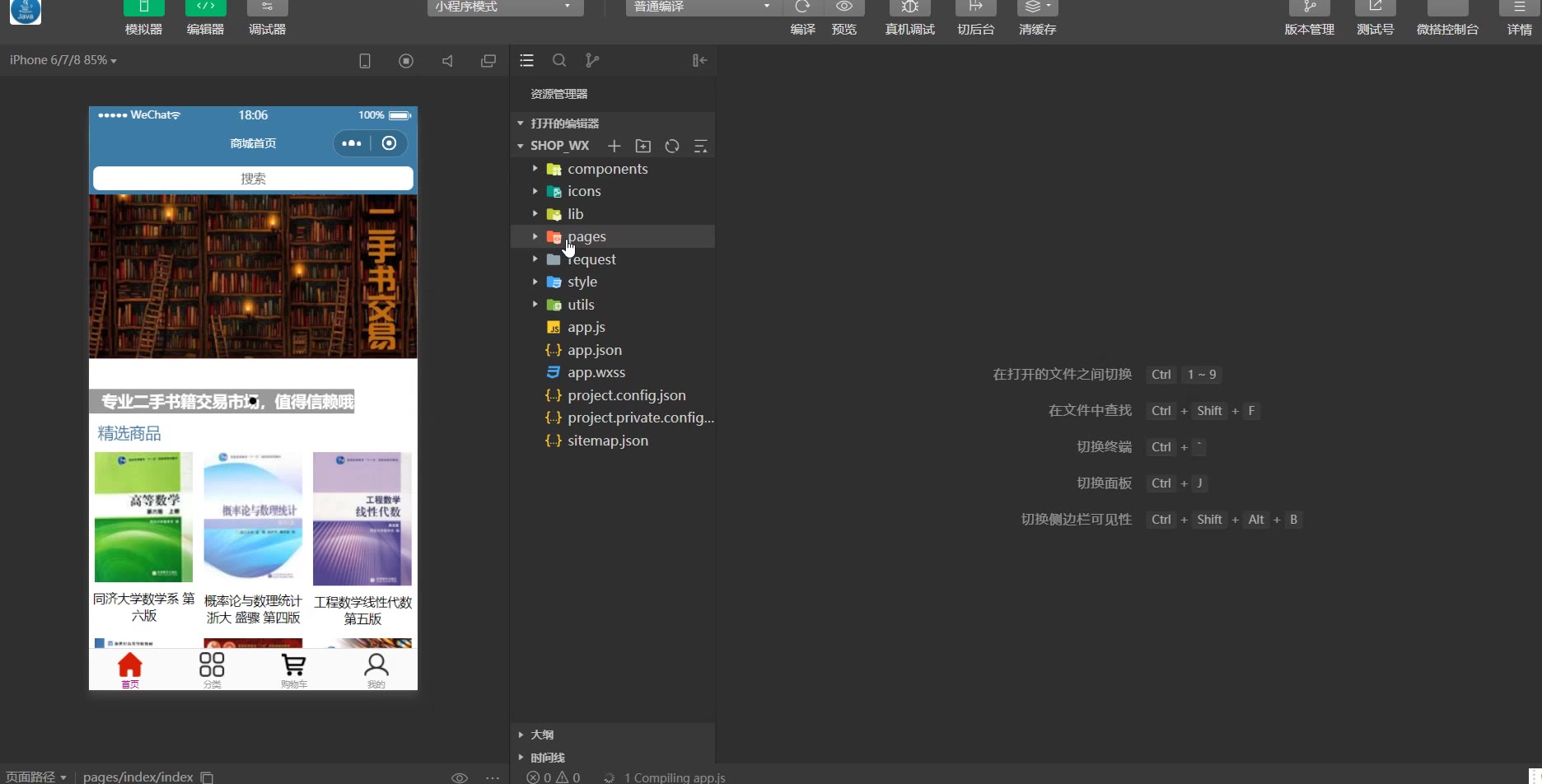Click the 预览 preview eye icon
The height and width of the screenshot is (784, 1542).
tap(844, 7)
